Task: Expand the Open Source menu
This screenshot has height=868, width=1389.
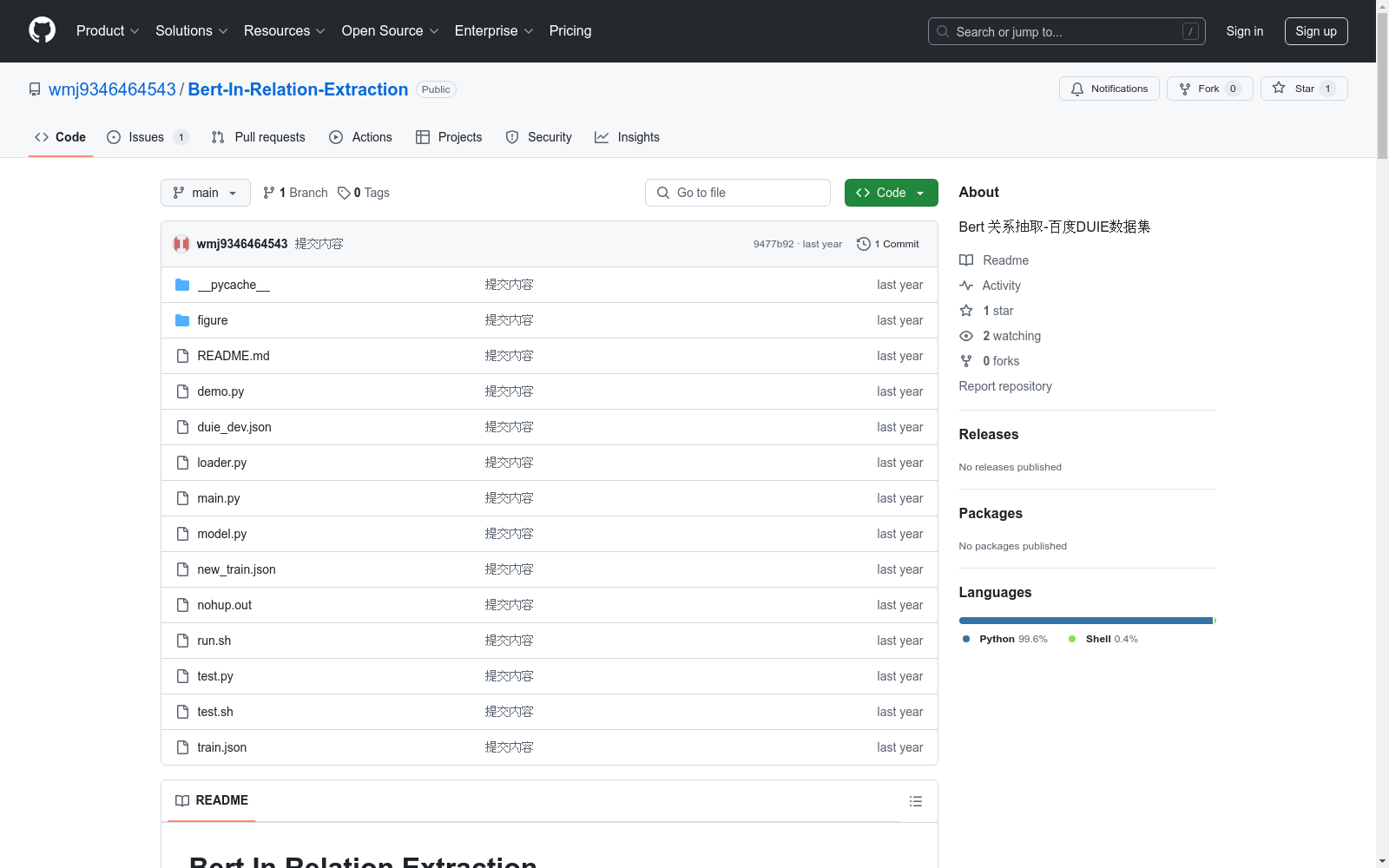Action: coord(391,30)
